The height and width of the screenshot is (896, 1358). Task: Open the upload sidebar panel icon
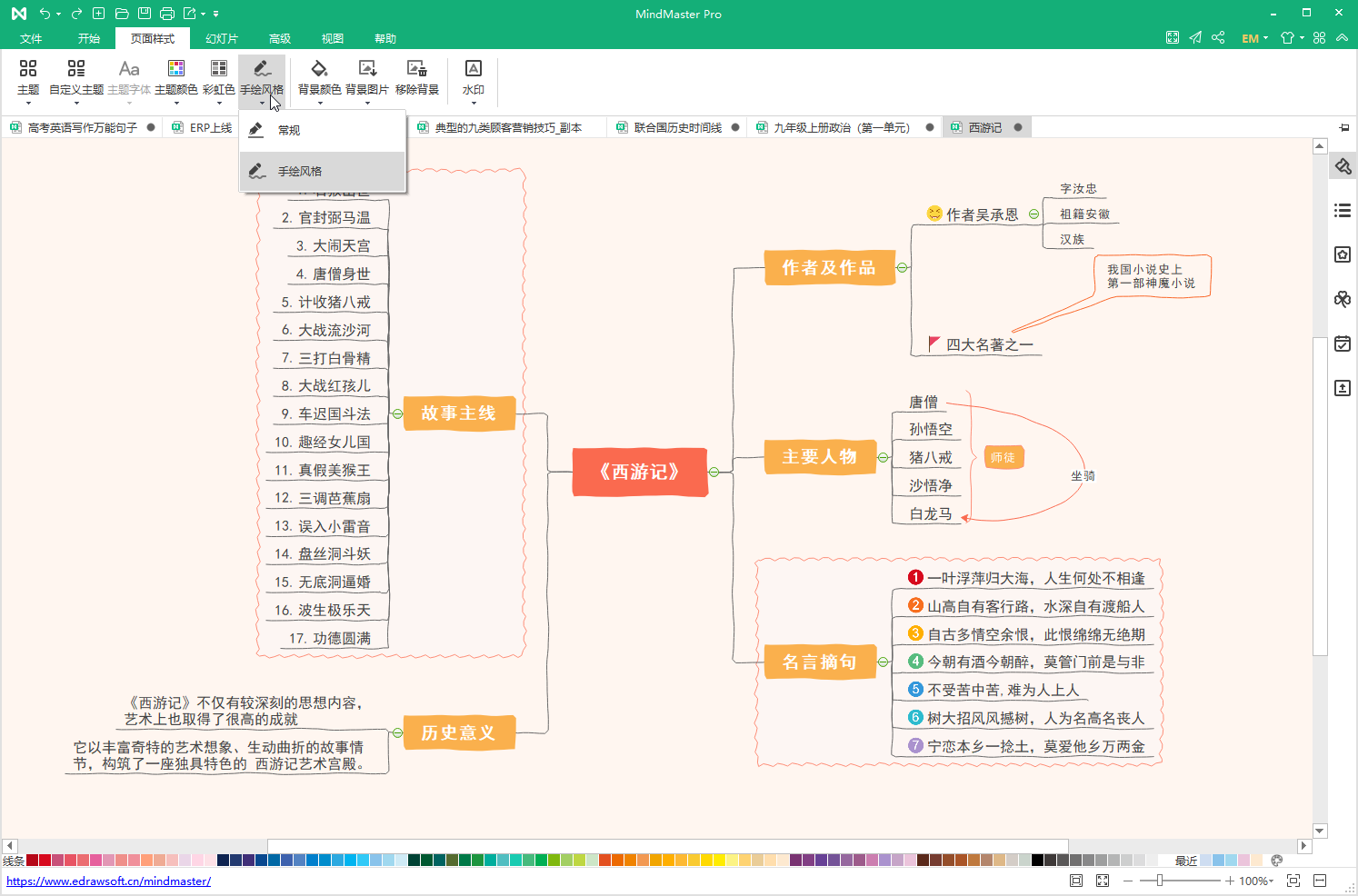click(x=1343, y=388)
